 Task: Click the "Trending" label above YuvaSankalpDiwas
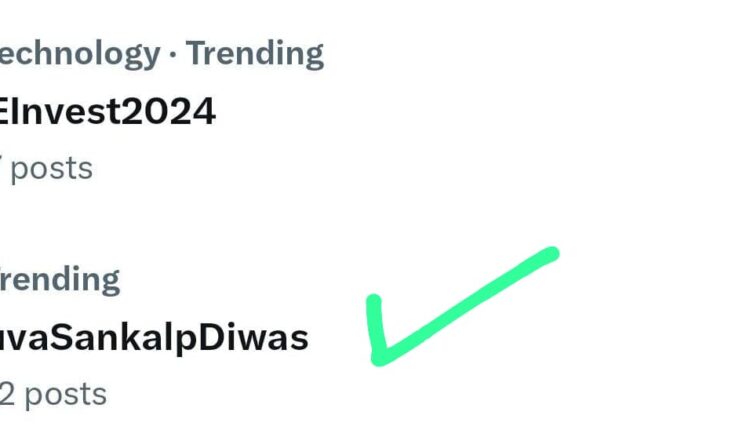60,279
